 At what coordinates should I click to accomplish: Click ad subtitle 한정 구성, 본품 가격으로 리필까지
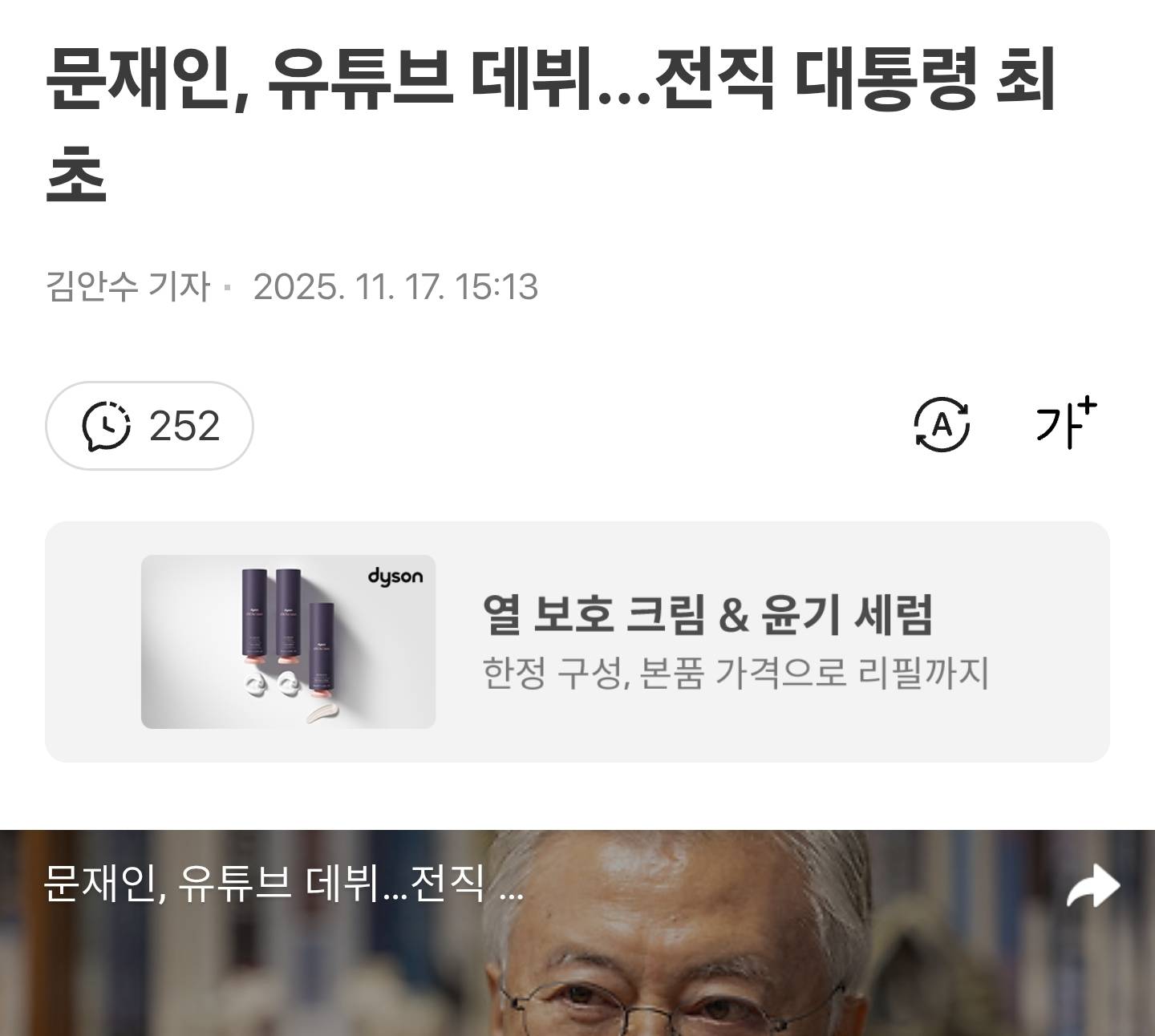(x=736, y=673)
